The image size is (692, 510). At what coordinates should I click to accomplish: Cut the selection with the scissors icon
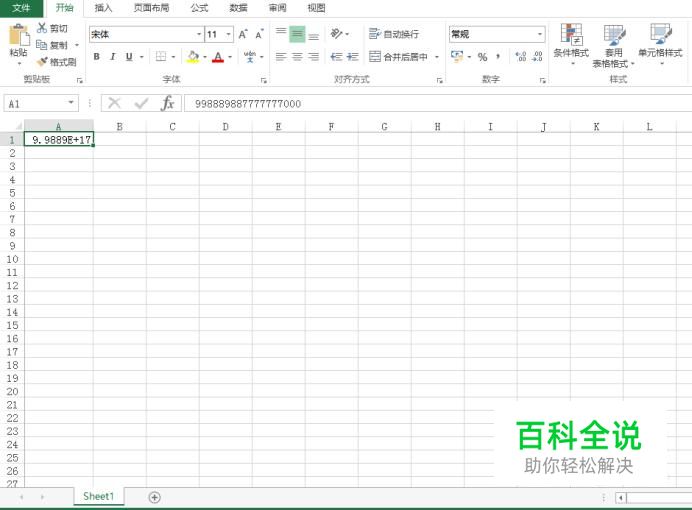pos(42,28)
